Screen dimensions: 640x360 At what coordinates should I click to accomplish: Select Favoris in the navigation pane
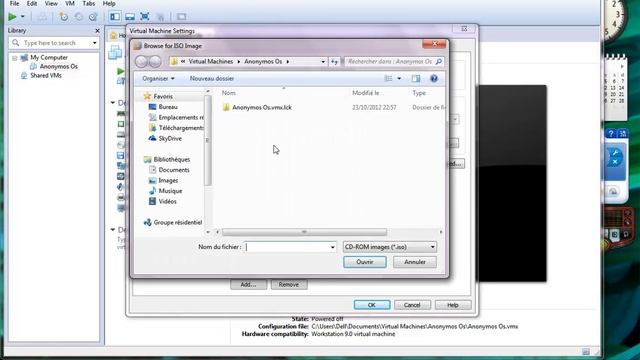pyautogui.click(x=163, y=96)
